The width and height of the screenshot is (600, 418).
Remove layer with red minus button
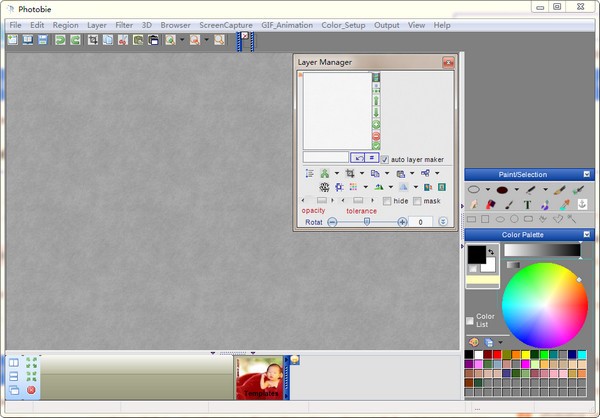[x=376, y=136]
